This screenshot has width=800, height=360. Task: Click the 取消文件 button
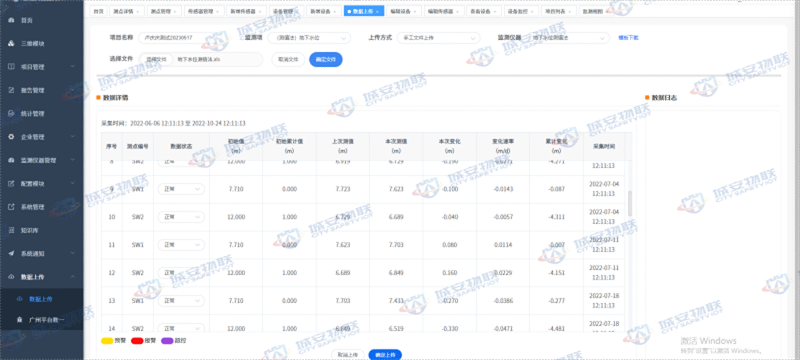click(x=288, y=60)
